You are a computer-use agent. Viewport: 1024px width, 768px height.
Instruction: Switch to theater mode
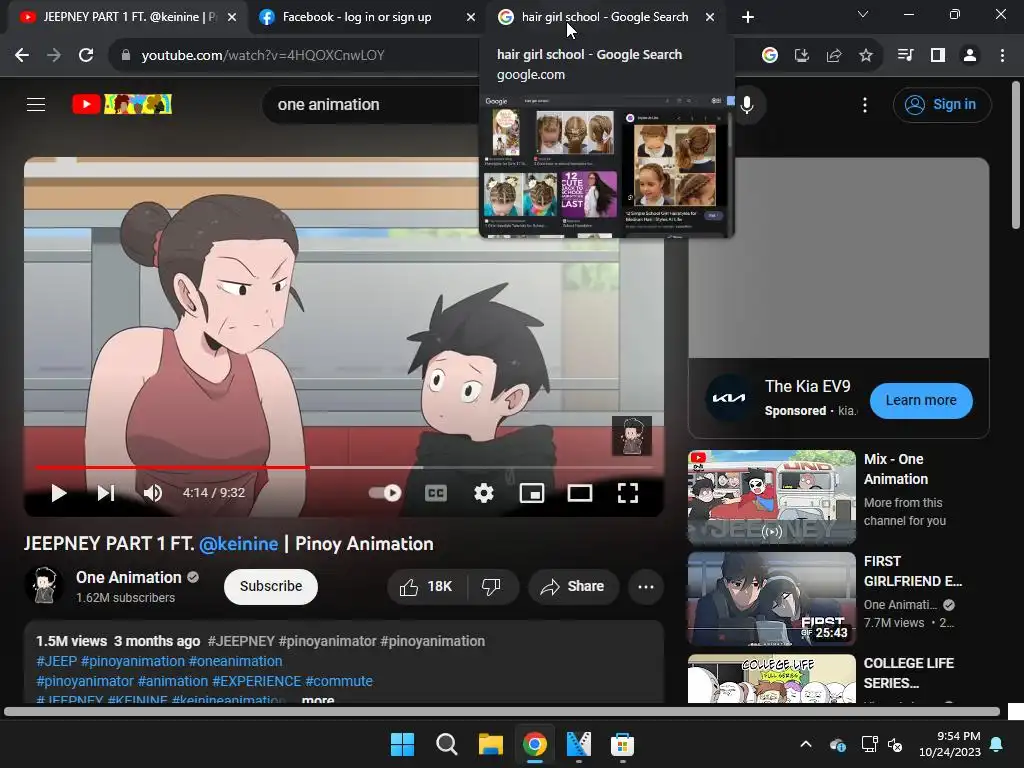click(579, 493)
